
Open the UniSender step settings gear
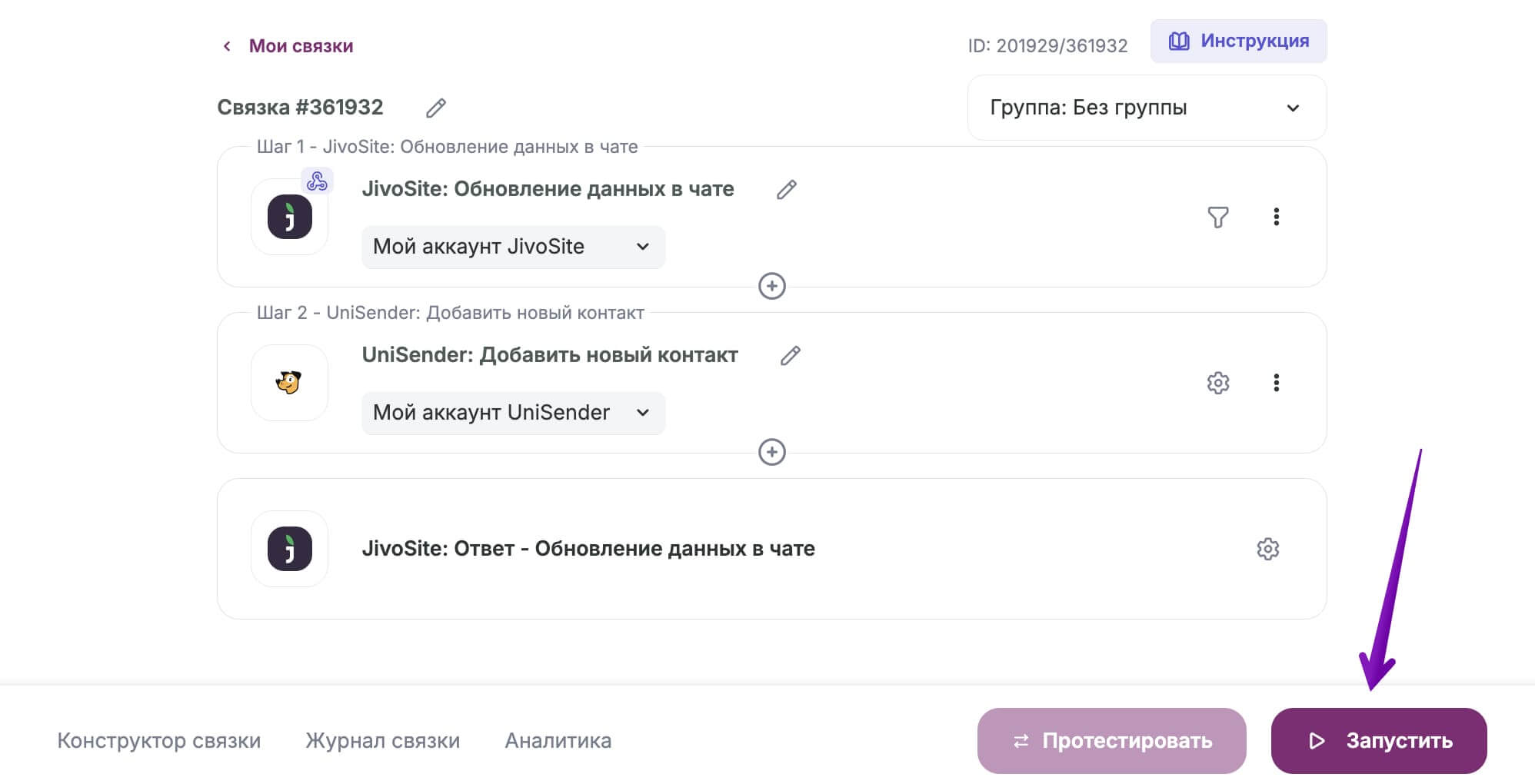[x=1218, y=383]
